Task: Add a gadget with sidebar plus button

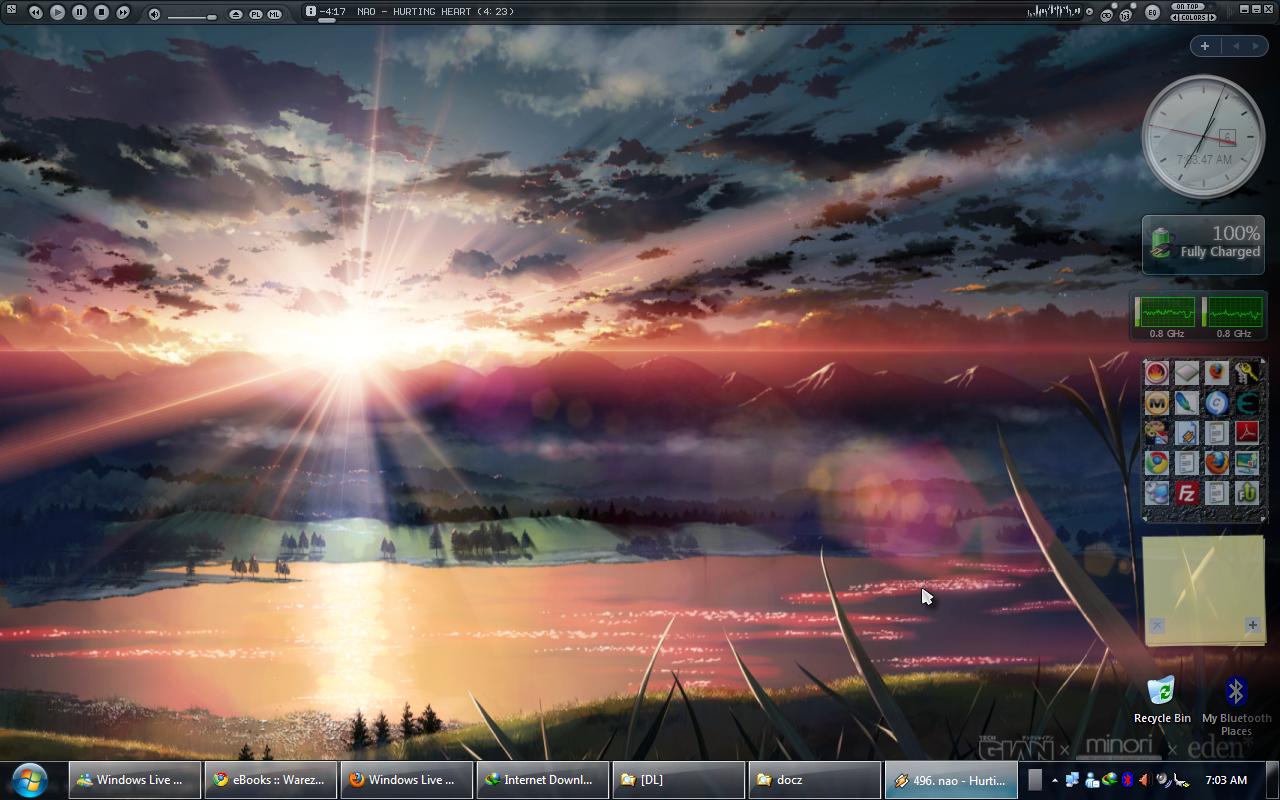Action: [1205, 46]
